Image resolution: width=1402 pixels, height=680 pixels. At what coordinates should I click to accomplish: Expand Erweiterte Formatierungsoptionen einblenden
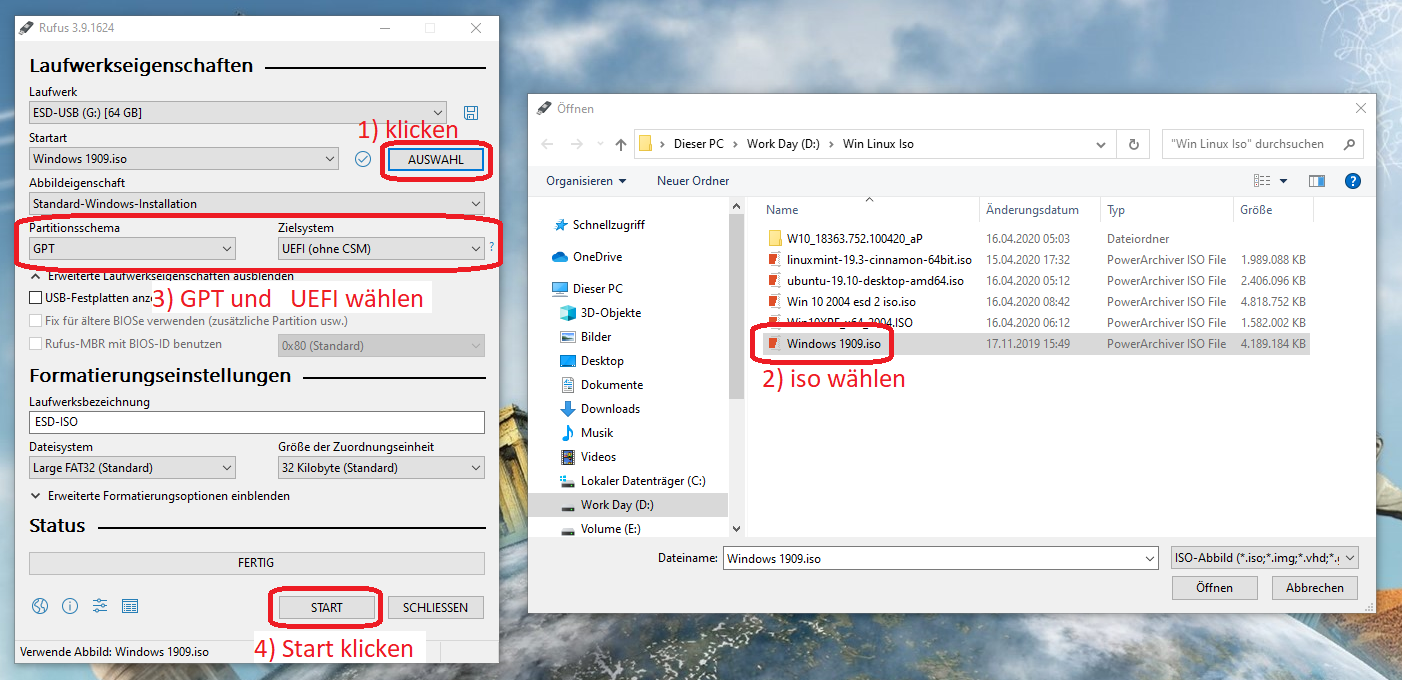coord(161,496)
